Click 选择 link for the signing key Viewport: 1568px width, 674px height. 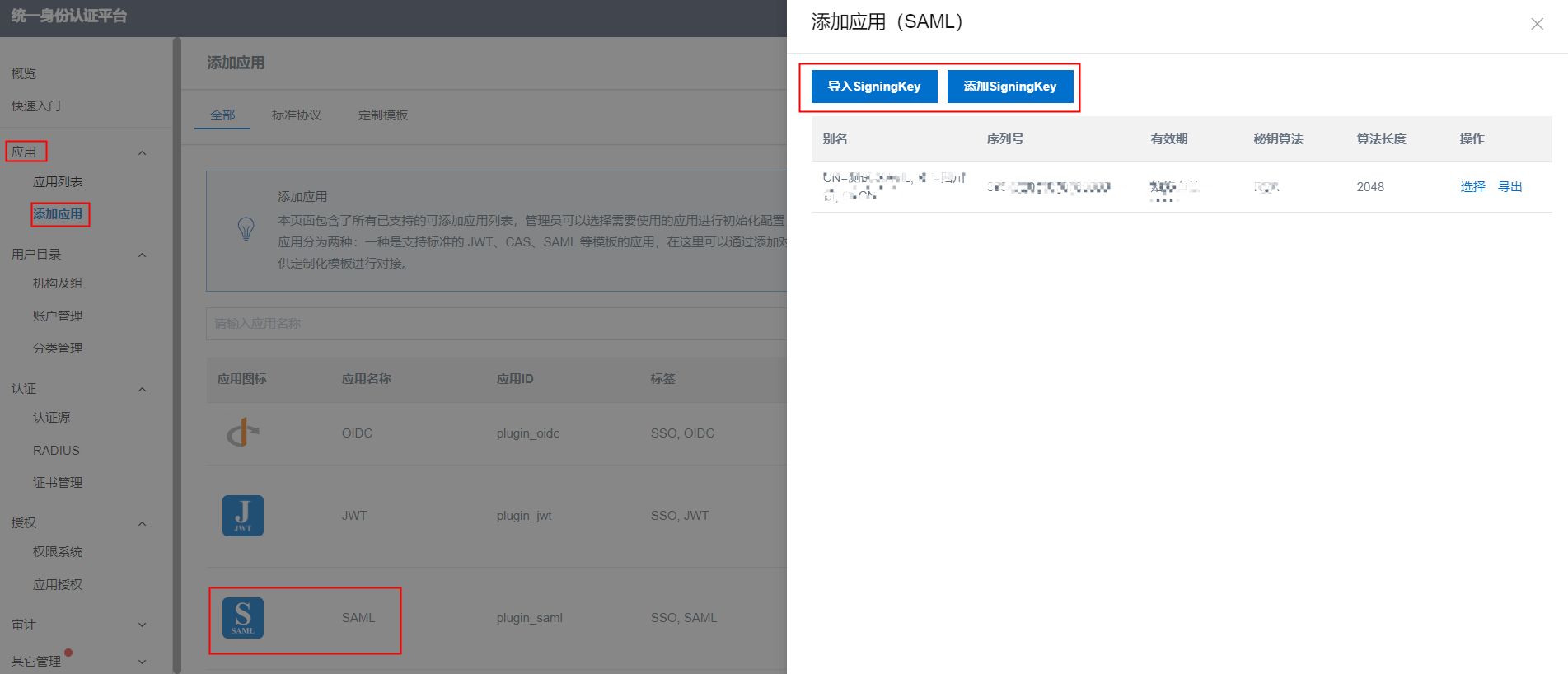1472,187
